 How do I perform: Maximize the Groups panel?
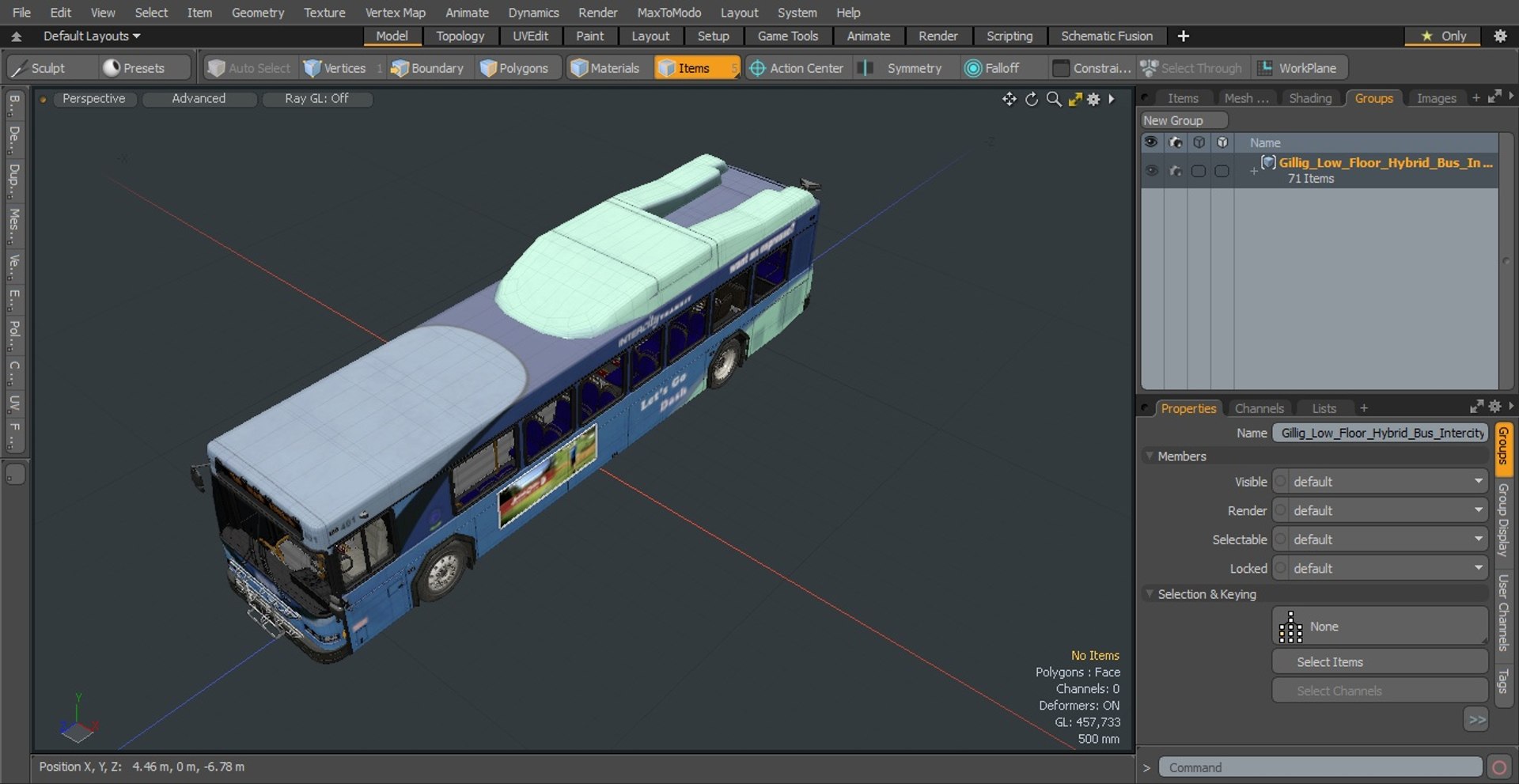point(1494,97)
